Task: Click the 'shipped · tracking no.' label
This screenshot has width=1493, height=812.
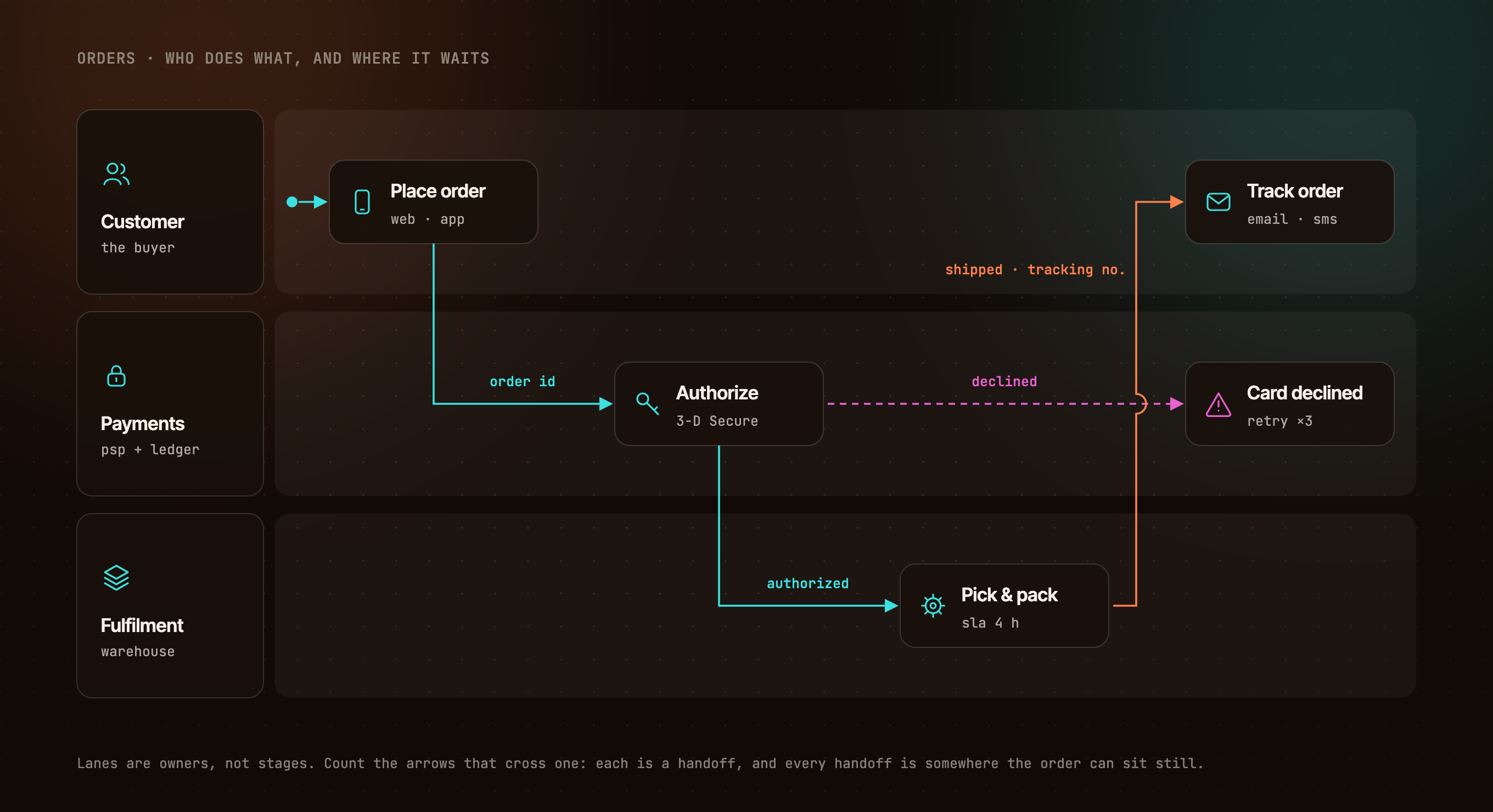Action: (x=1035, y=269)
